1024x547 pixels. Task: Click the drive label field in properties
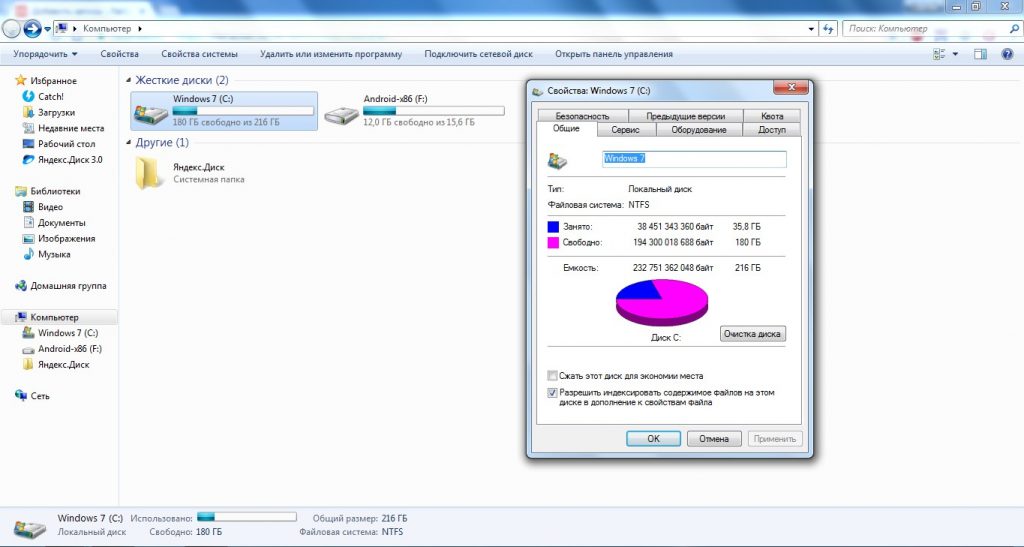(694, 159)
